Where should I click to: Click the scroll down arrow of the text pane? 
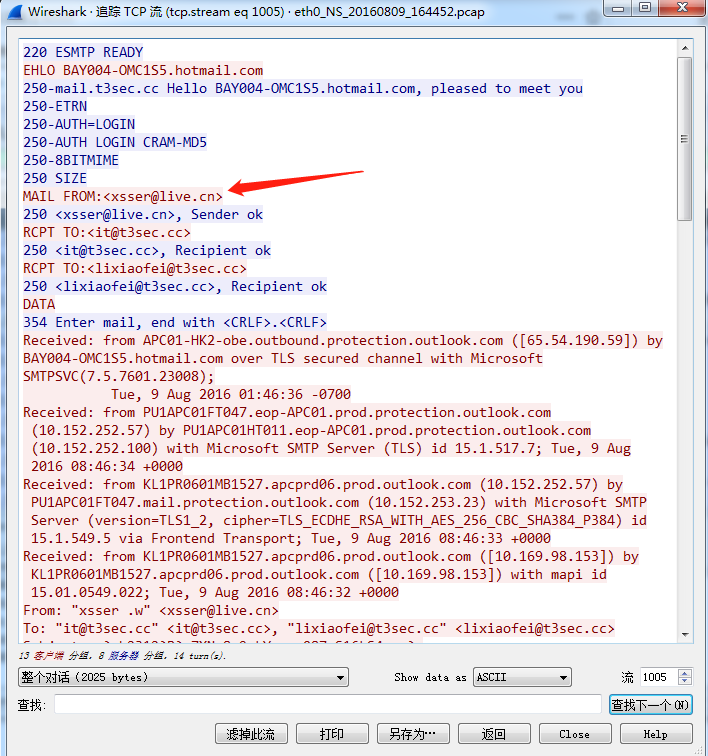click(x=685, y=634)
